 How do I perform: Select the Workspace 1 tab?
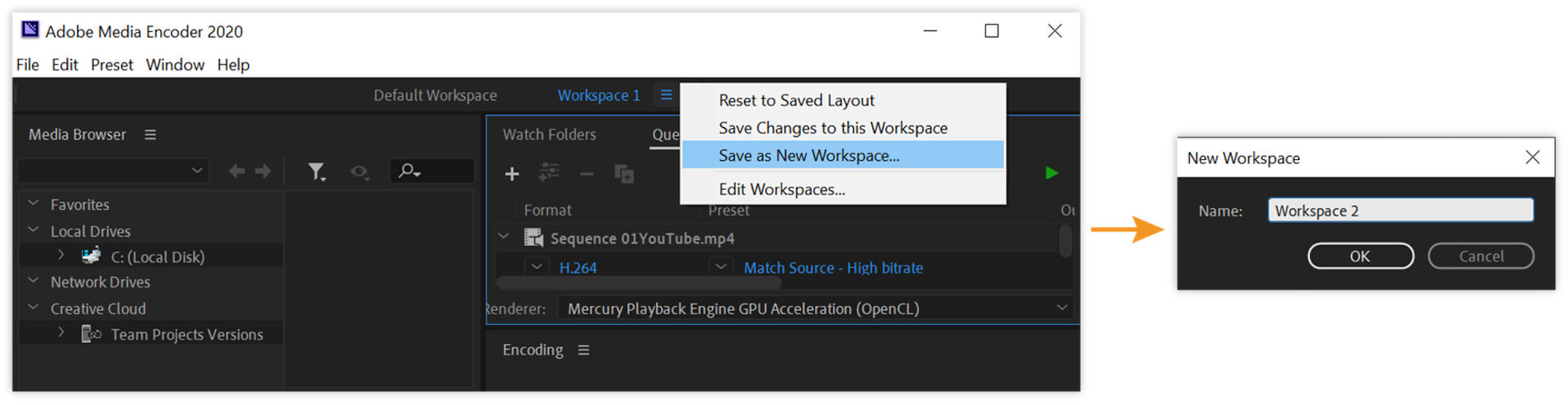pyautogui.click(x=599, y=96)
